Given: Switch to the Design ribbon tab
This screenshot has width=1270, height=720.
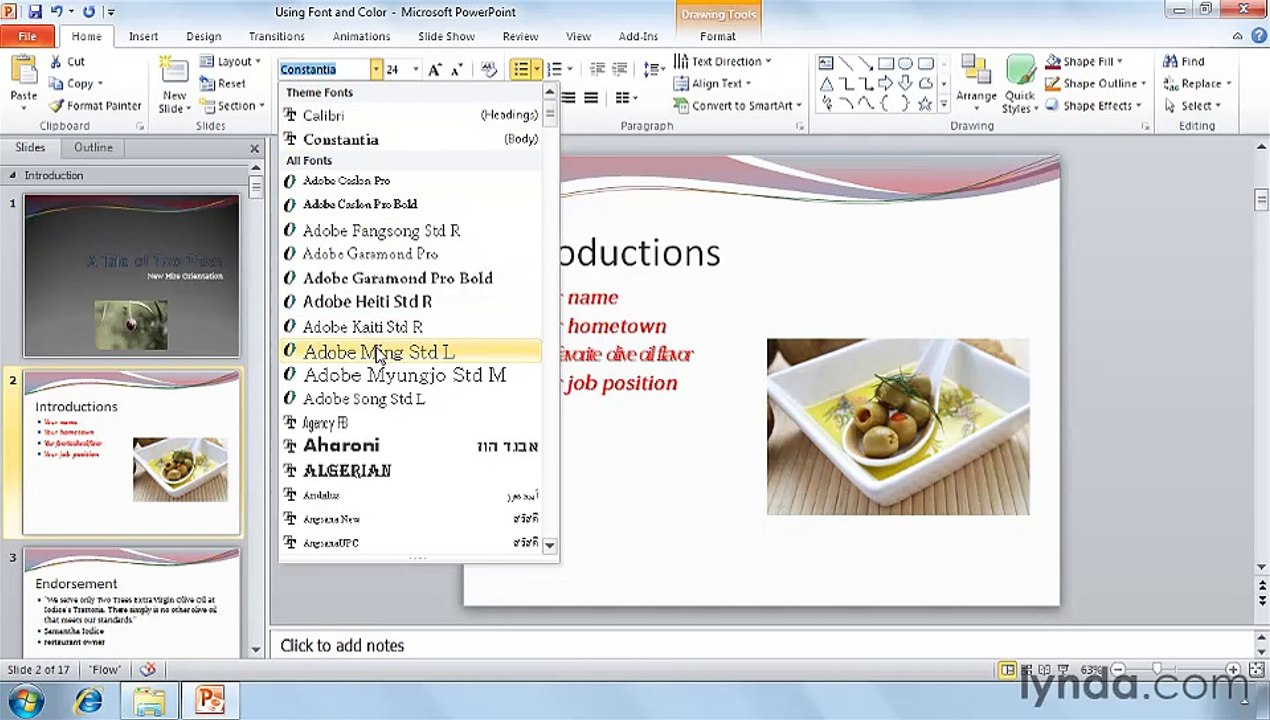Looking at the screenshot, I should tap(203, 36).
